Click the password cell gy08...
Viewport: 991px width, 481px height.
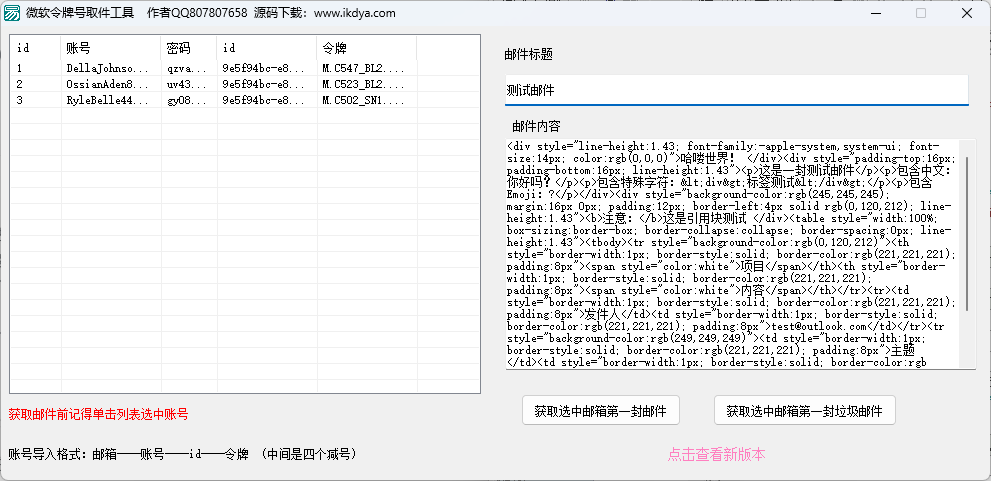188,99
